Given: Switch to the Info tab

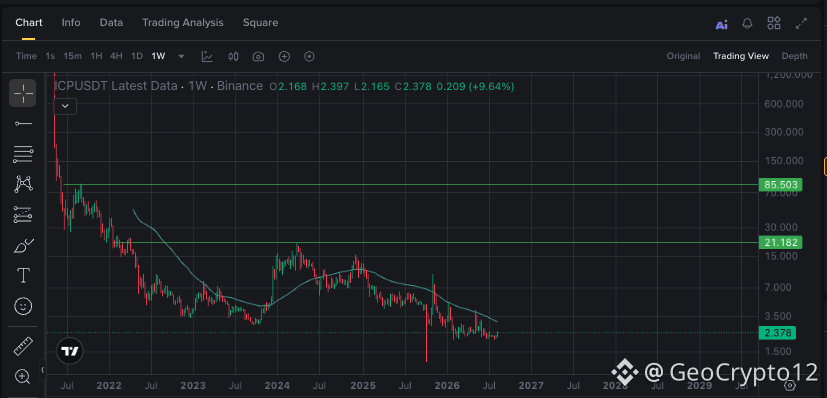Looking at the screenshot, I should tap(71, 23).
